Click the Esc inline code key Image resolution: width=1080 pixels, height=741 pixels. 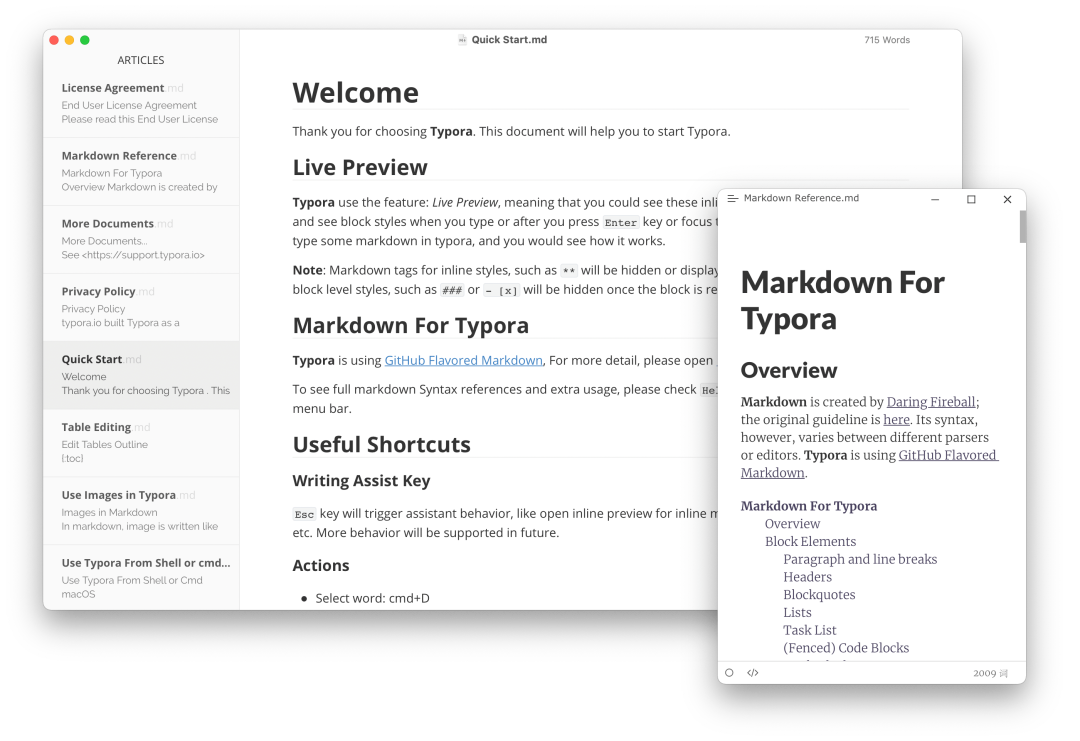point(304,514)
